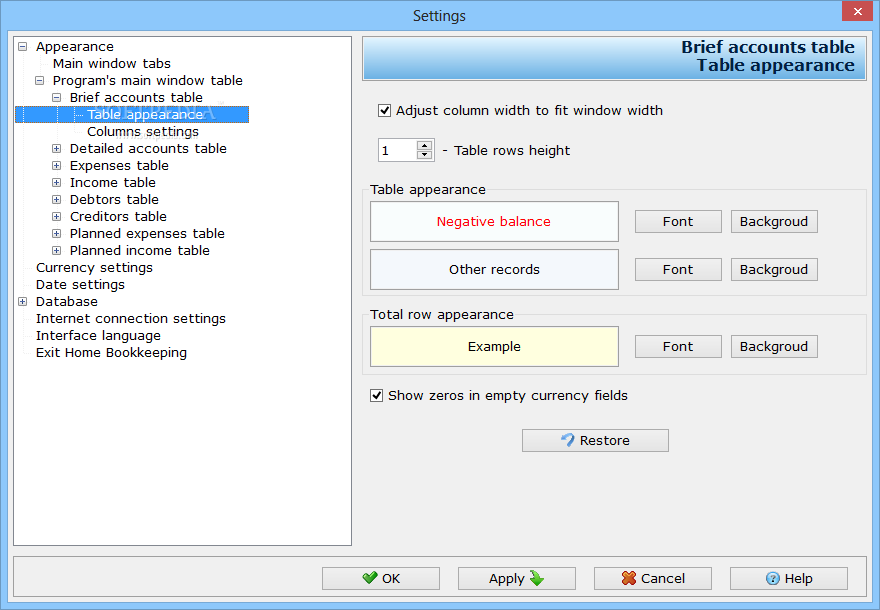This screenshot has width=880, height=610.
Task: Click the green checkmark icon on OK
Action: pyautogui.click(x=370, y=577)
